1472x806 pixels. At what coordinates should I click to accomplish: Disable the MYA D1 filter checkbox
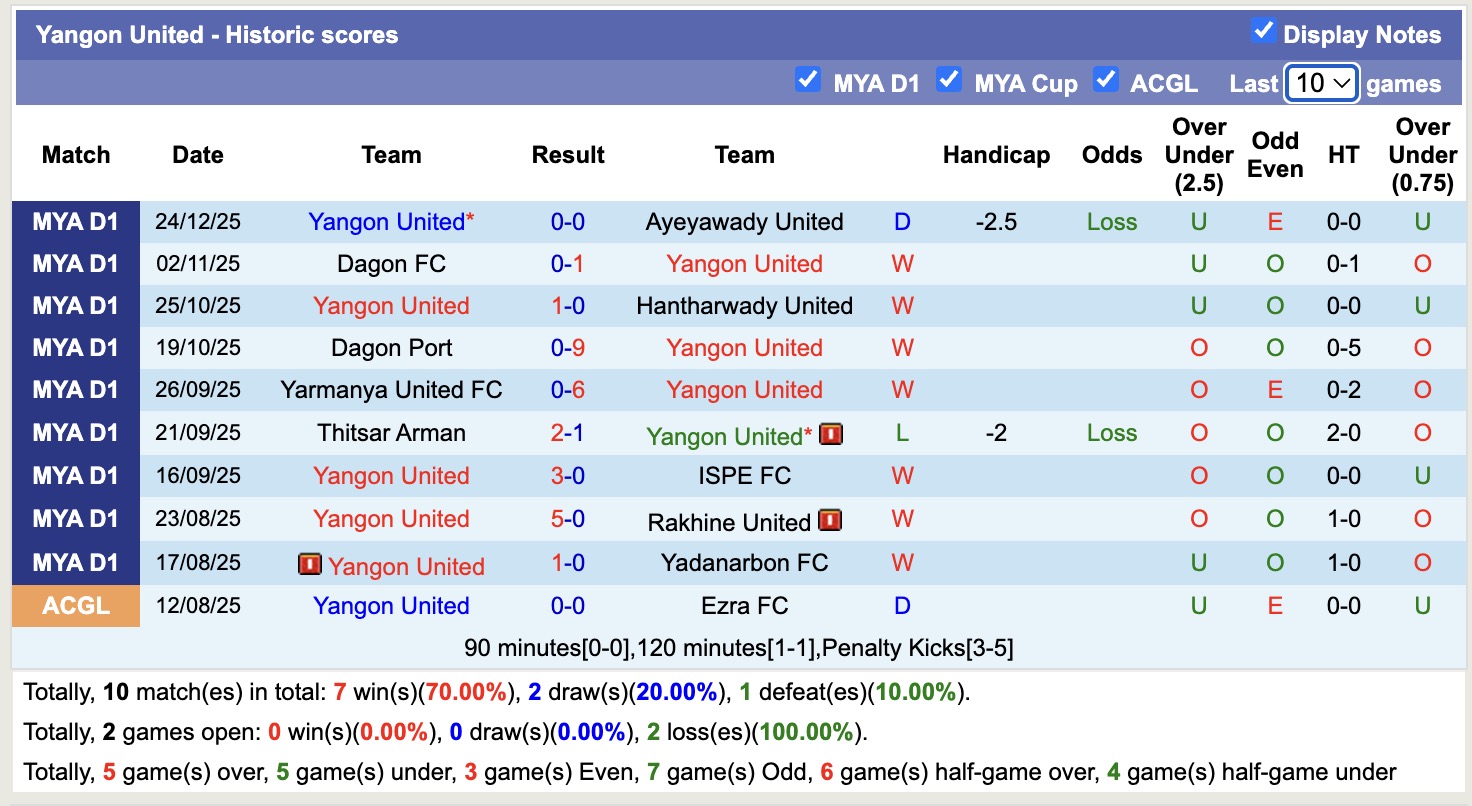(x=808, y=80)
